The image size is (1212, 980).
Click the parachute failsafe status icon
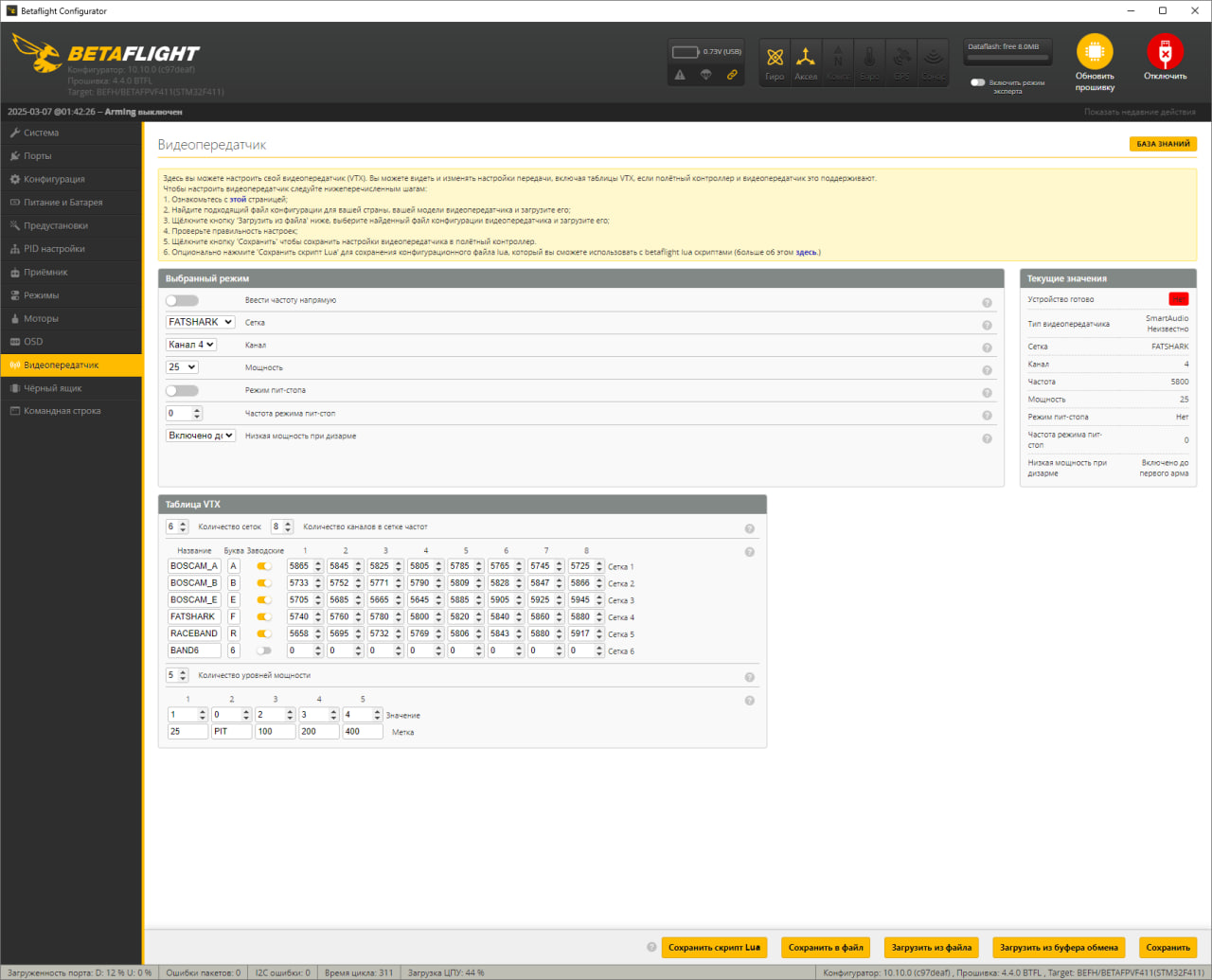pyautogui.click(x=705, y=75)
